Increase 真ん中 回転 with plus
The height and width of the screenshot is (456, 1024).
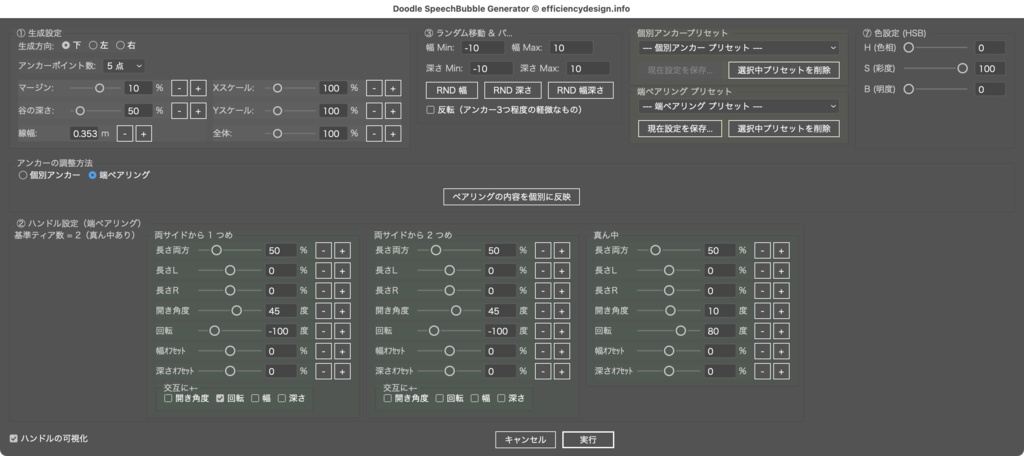781,331
